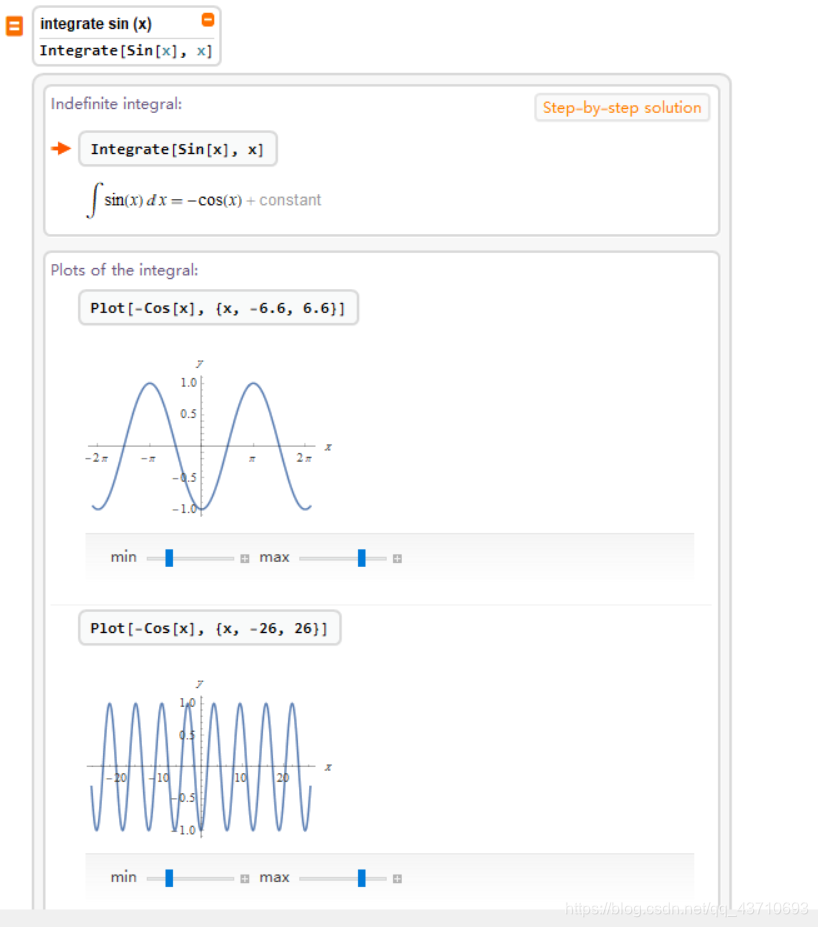Click the max slider under the -6.6 to 6.6 plot
The image size is (818, 927).
(x=361, y=558)
